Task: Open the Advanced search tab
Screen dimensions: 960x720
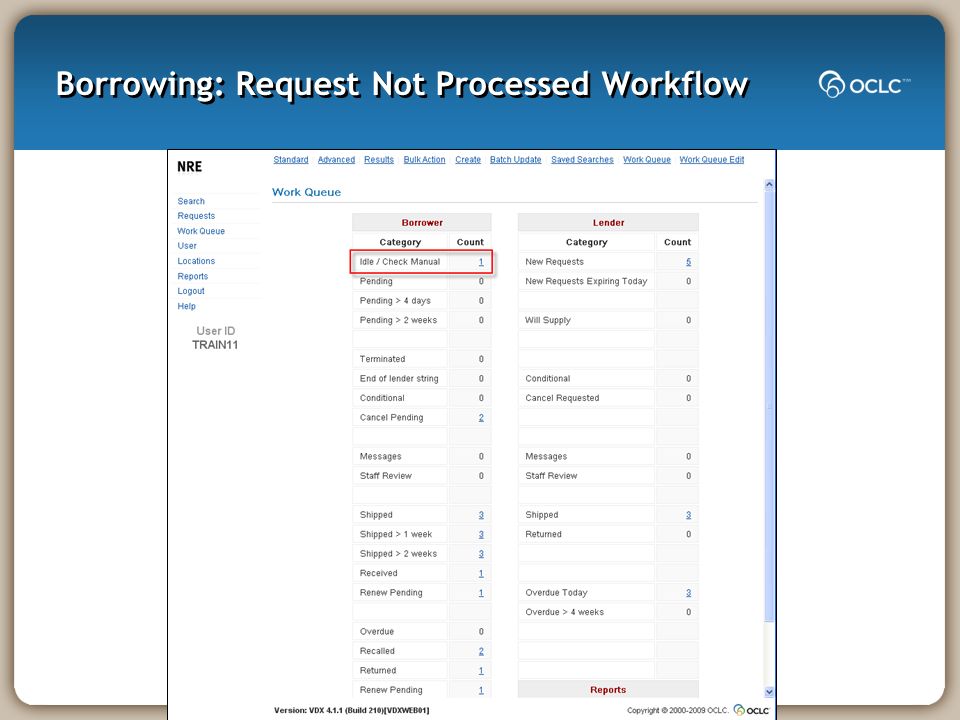Action: 336,160
